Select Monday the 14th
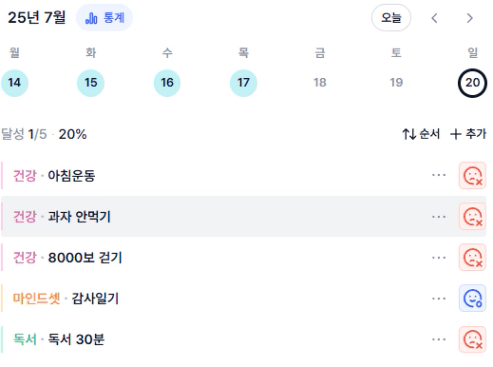 coord(14,83)
